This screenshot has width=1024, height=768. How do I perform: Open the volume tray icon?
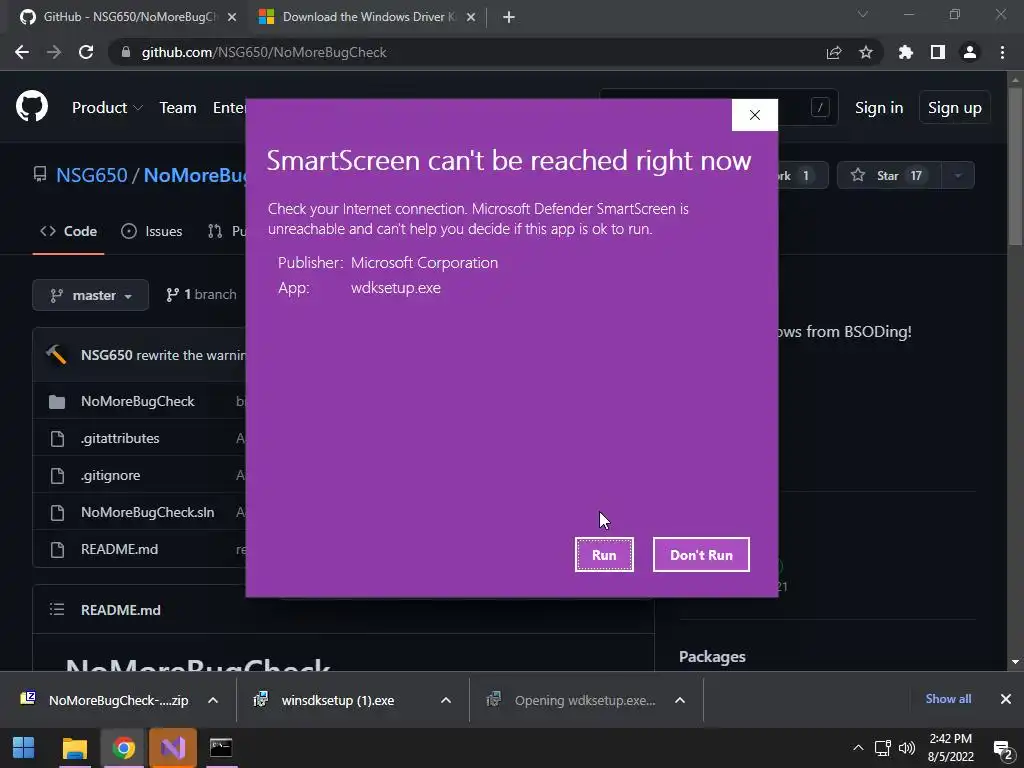coord(907,748)
